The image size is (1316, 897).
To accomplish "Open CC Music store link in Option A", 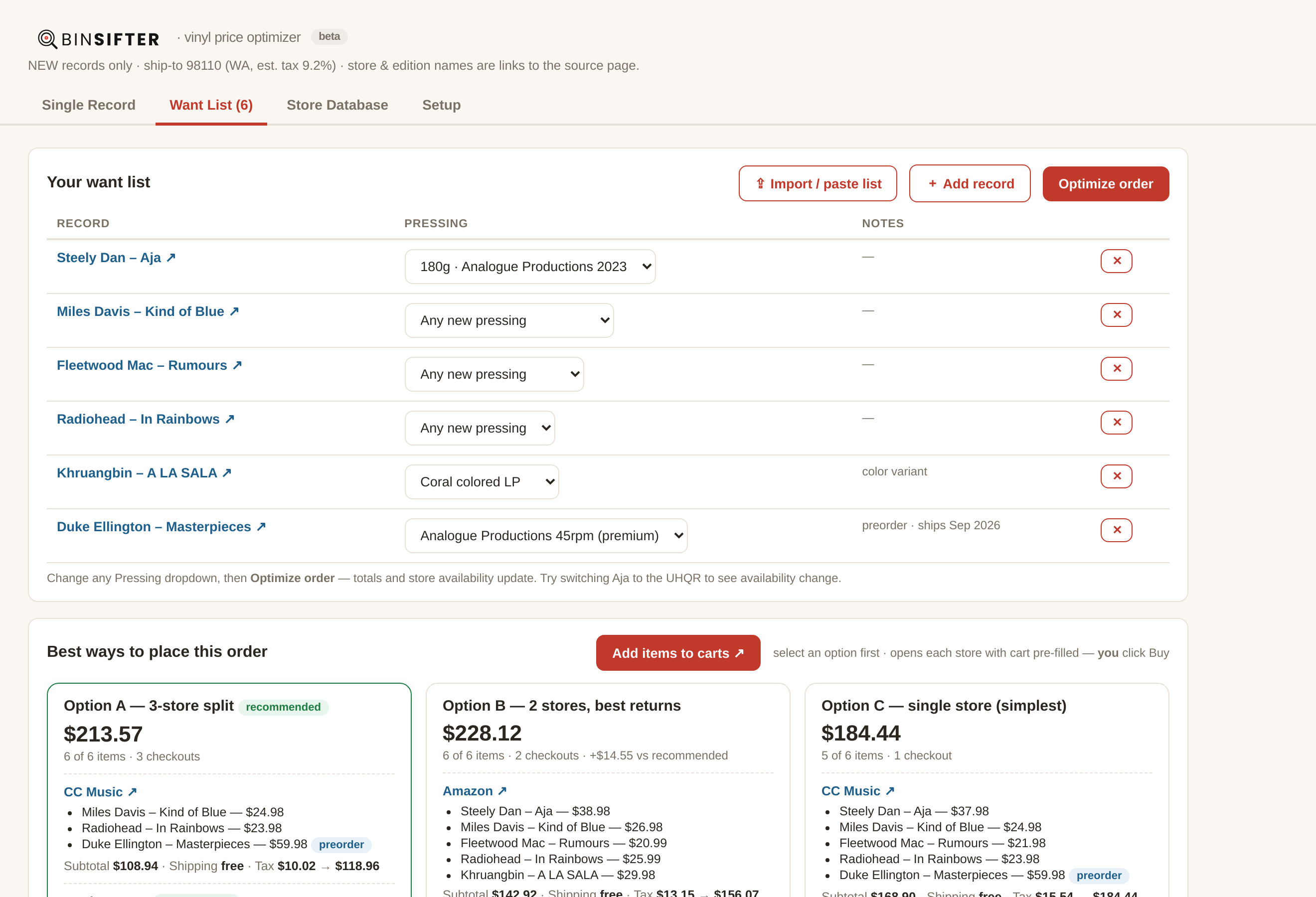I will (100, 792).
